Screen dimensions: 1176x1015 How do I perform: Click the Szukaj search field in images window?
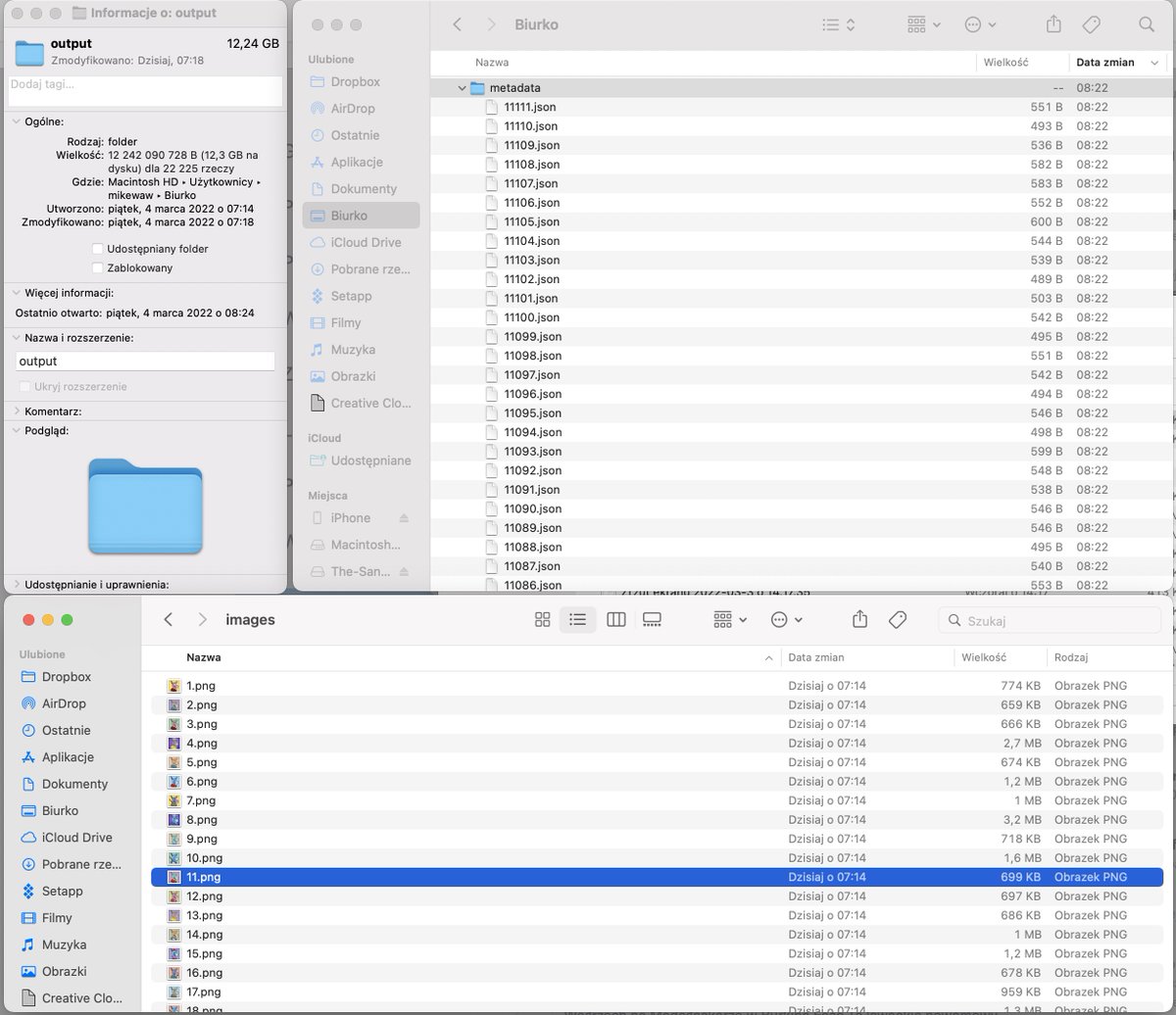coord(1050,620)
